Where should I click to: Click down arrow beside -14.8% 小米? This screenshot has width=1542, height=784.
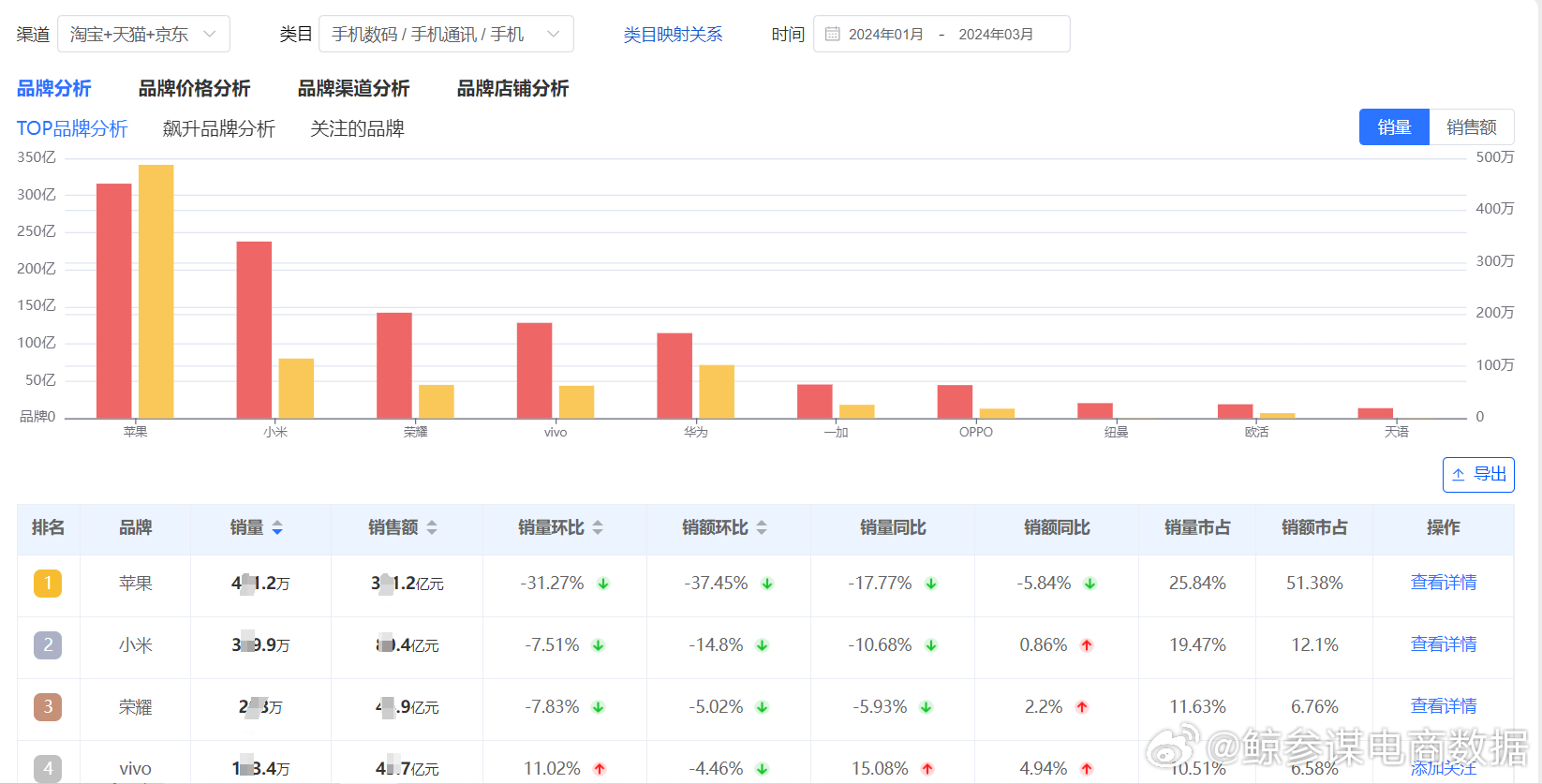coord(763,645)
